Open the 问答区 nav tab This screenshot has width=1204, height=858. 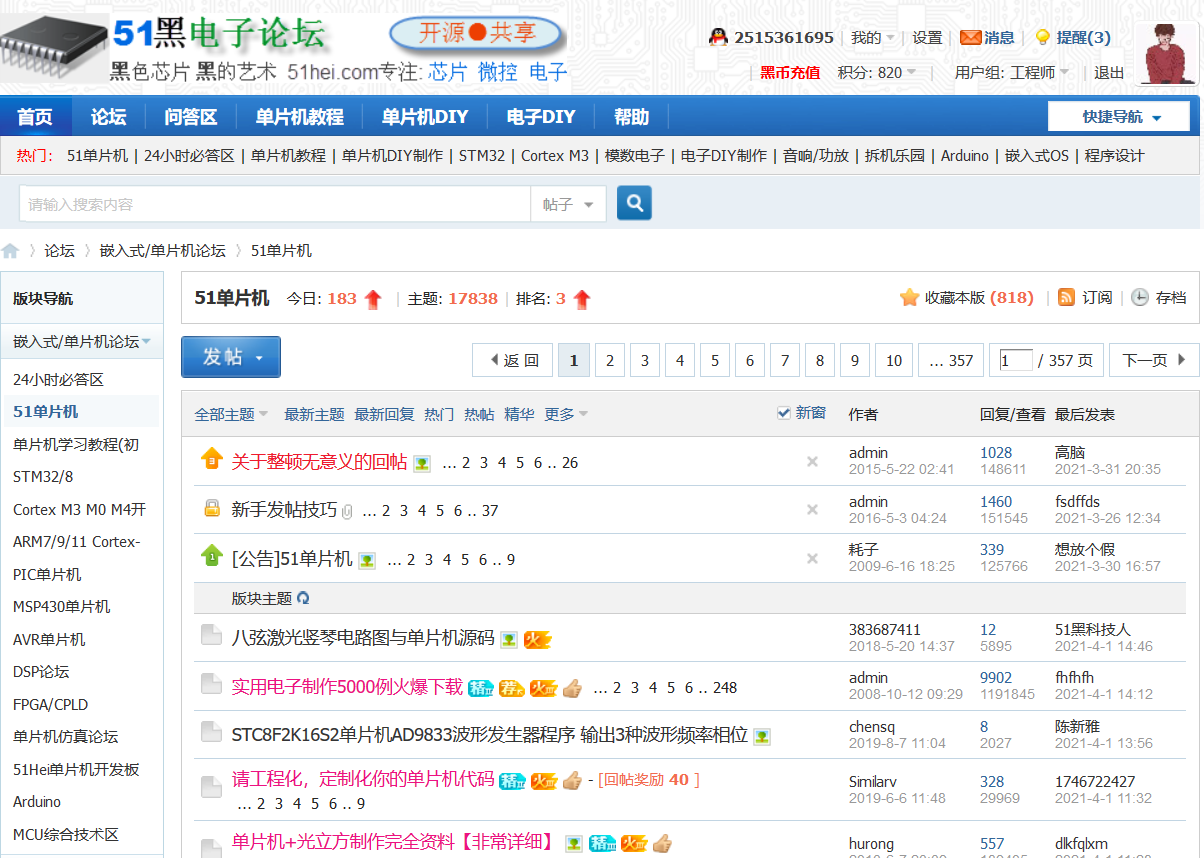pyautogui.click(x=191, y=117)
